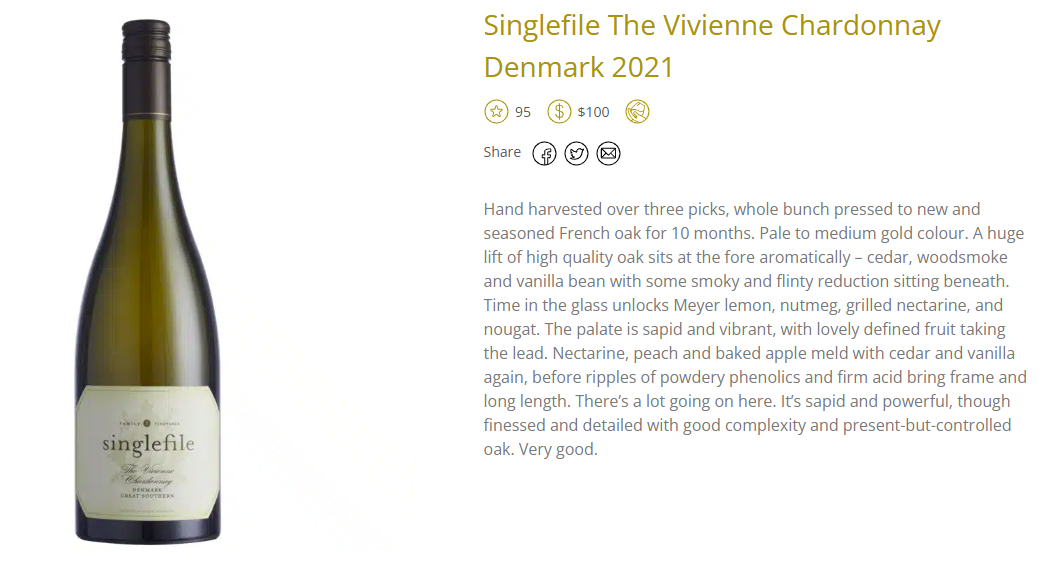
Task: Click the singlefile brand name on label
Action: pyautogui.click(x=148, y=443)
